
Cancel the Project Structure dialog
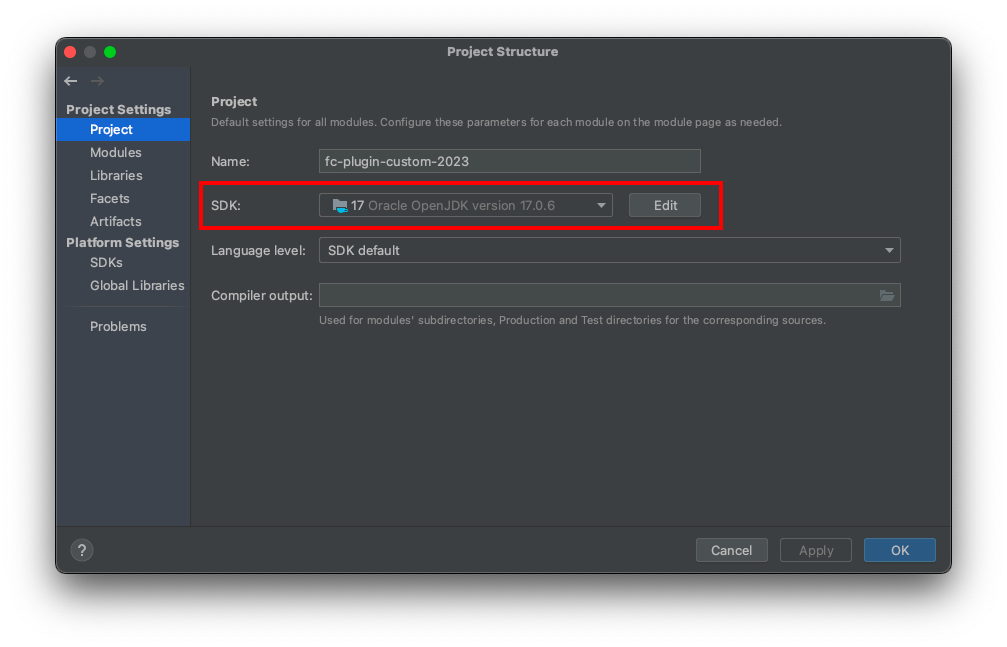pyautogui.click(x=731, y=550)
